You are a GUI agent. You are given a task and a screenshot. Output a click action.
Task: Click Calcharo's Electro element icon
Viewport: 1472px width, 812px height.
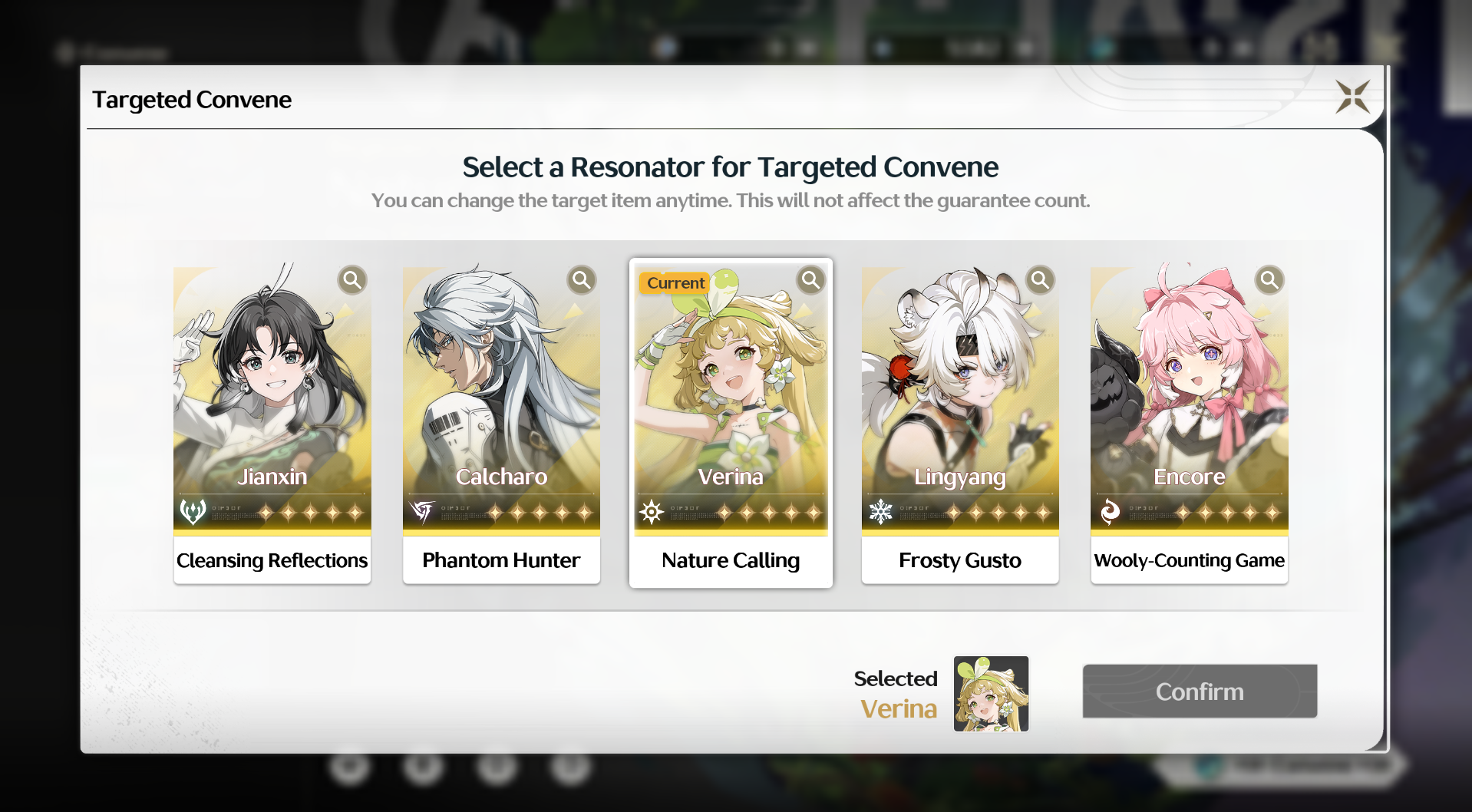coord(422,511)
